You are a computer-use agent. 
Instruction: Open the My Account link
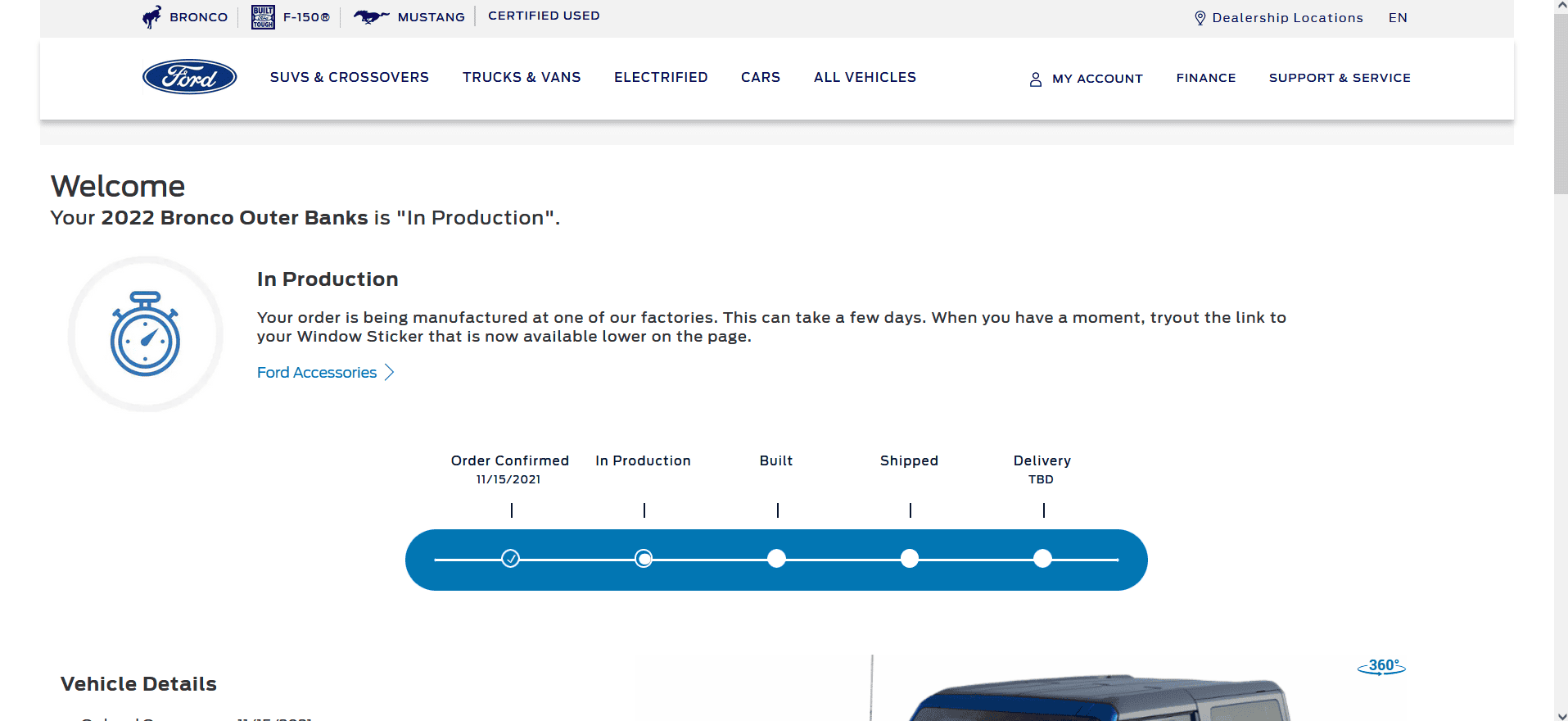(1097, 79)
